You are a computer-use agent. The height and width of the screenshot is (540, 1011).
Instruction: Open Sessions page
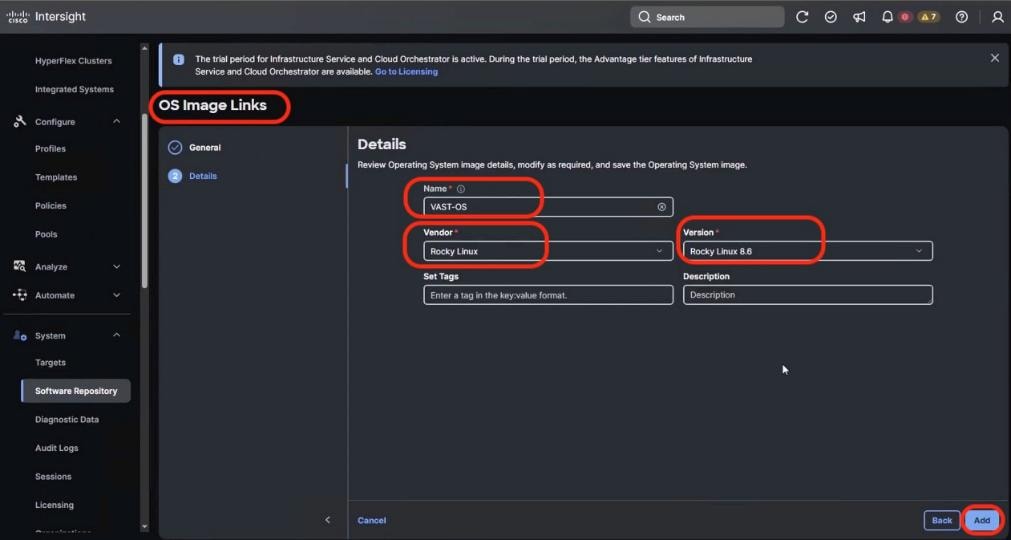click(54, 476)
